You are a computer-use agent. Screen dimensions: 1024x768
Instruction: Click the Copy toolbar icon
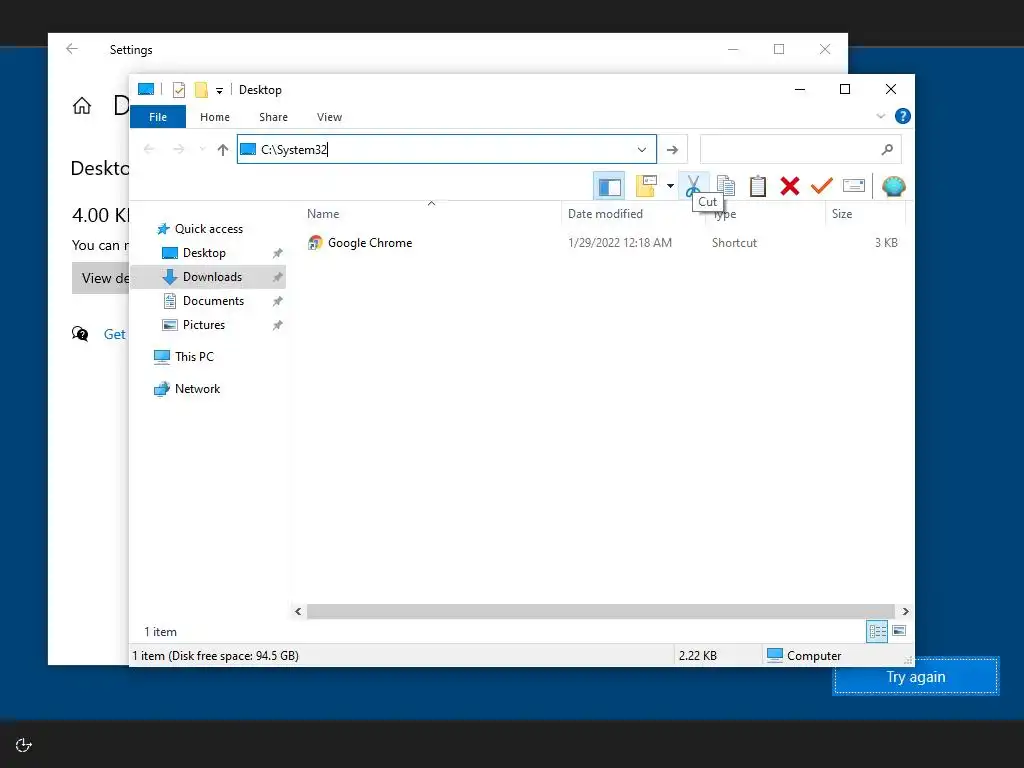pos(726,186)
